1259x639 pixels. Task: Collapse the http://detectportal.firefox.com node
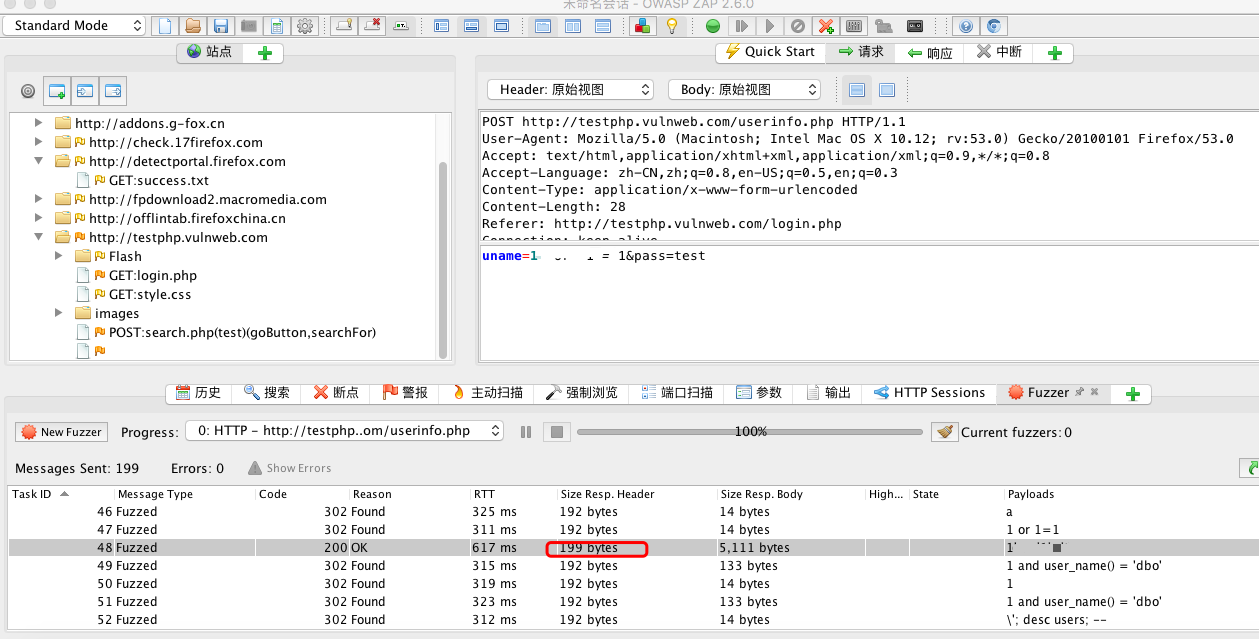(39, 161)
